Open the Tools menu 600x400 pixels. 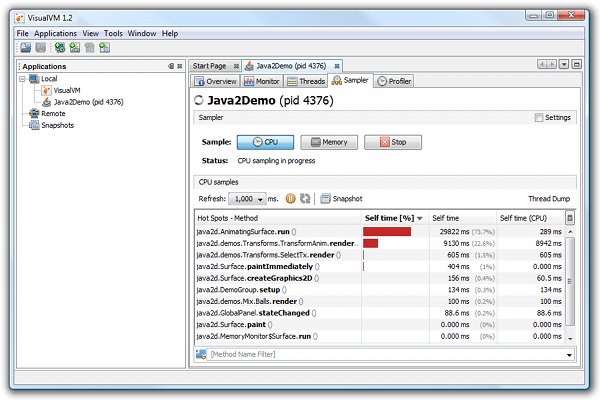[113, 34]
